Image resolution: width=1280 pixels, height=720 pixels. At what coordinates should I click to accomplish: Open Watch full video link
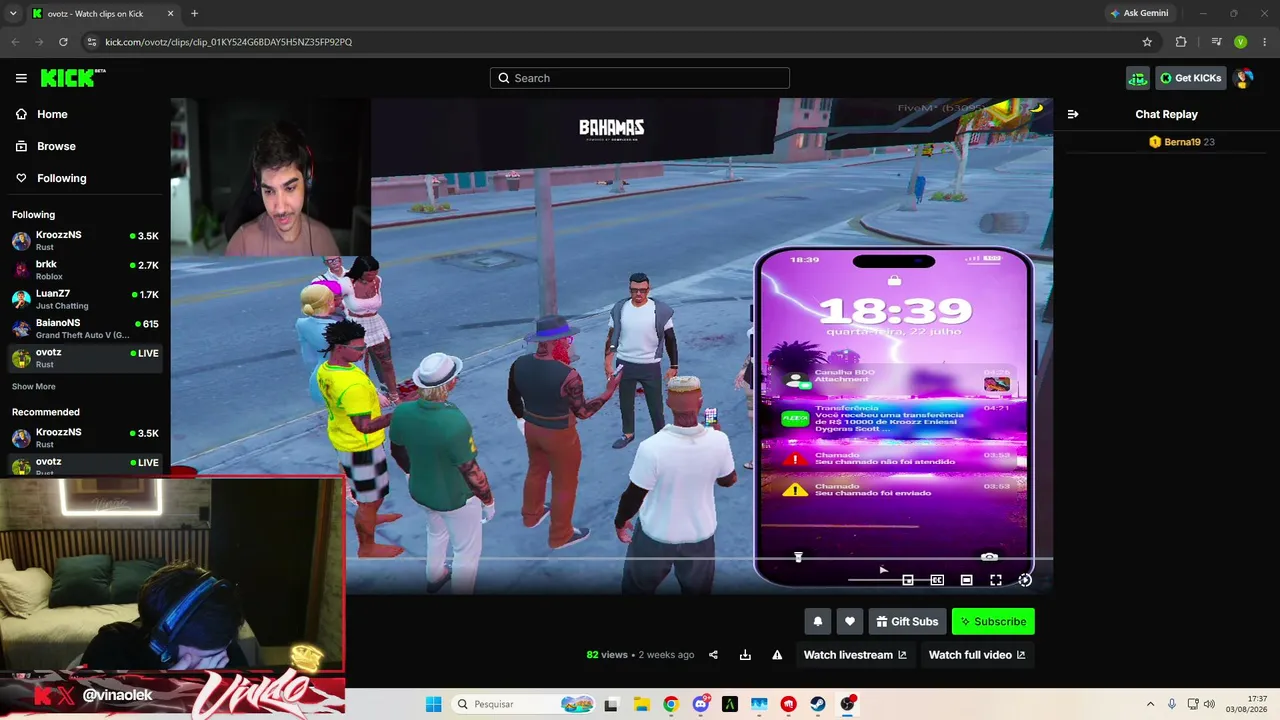pos(977,655)
